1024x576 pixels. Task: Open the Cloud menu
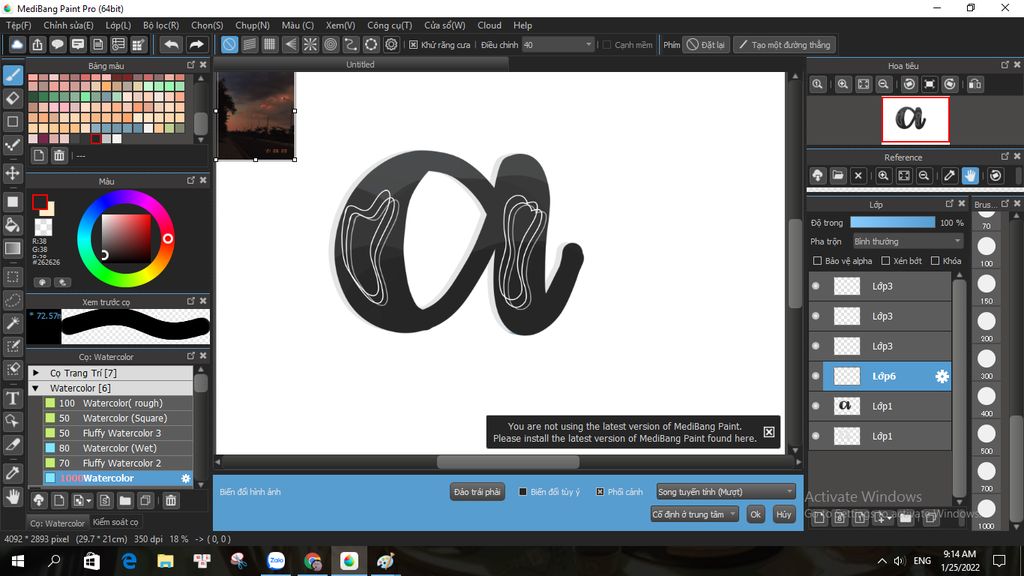pyautogui.click(x=489, y=25)
